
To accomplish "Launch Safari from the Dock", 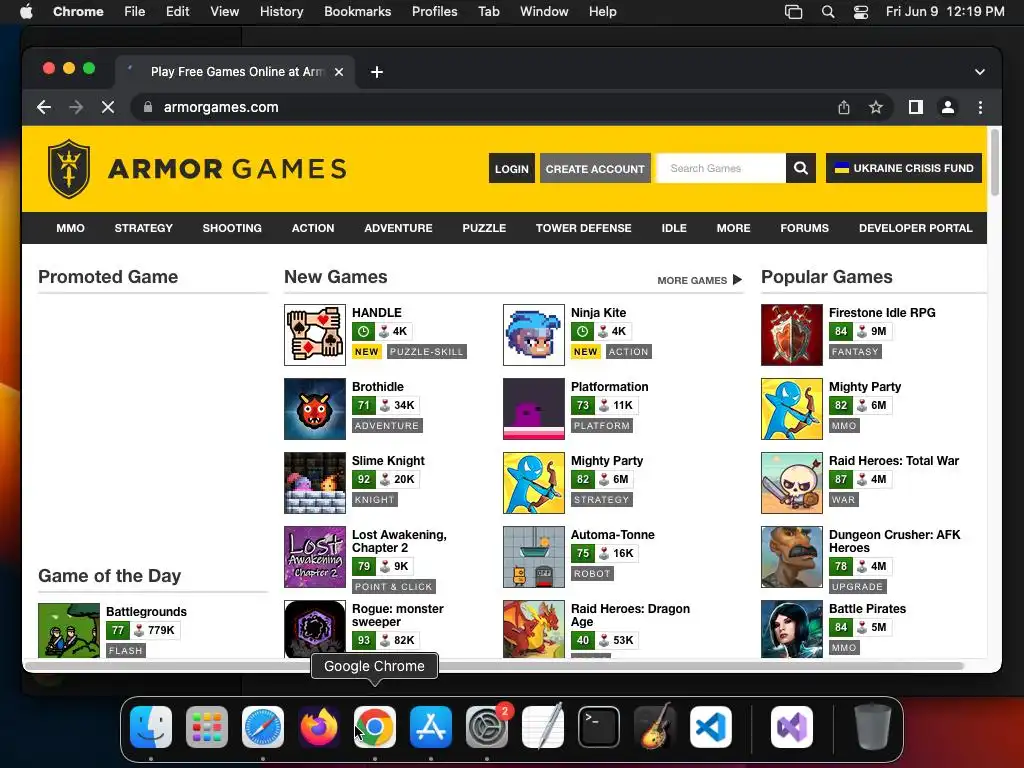I will [x=263, y=727].
